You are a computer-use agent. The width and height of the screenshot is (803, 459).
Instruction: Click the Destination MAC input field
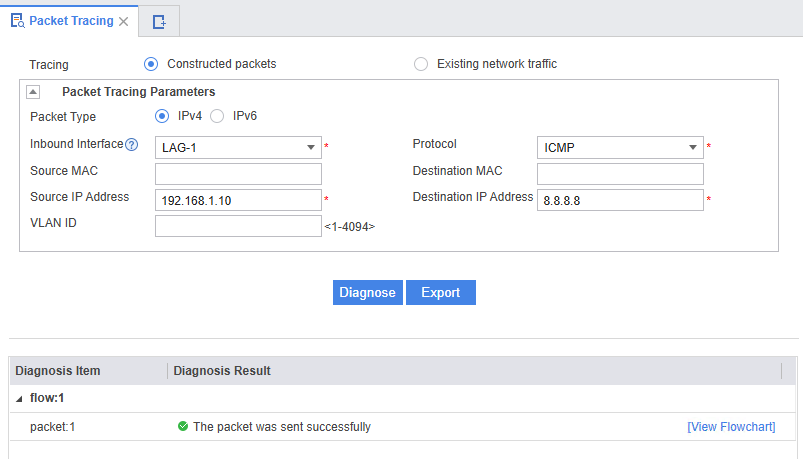[620, 174]
